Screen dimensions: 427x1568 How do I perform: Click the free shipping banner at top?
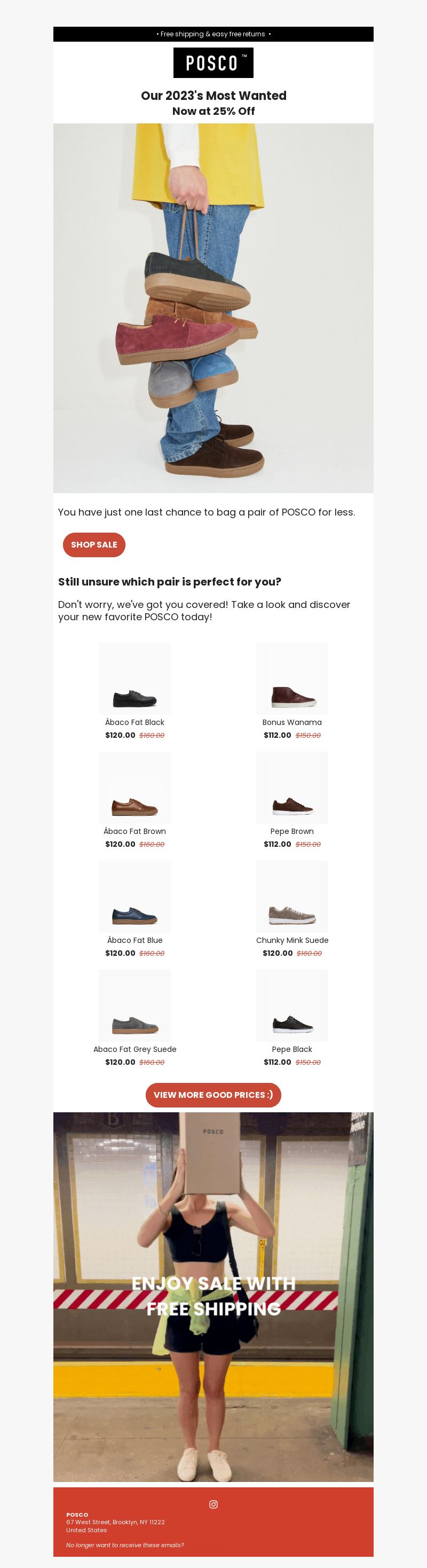click(213, 34)
